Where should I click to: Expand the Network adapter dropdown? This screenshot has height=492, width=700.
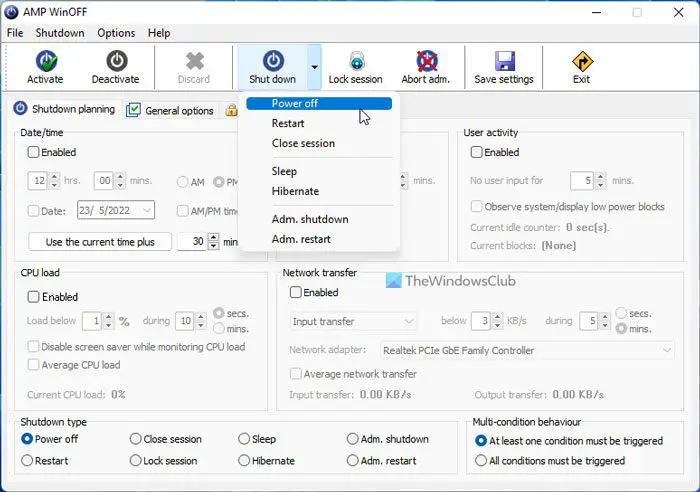[x=667, y=350]
